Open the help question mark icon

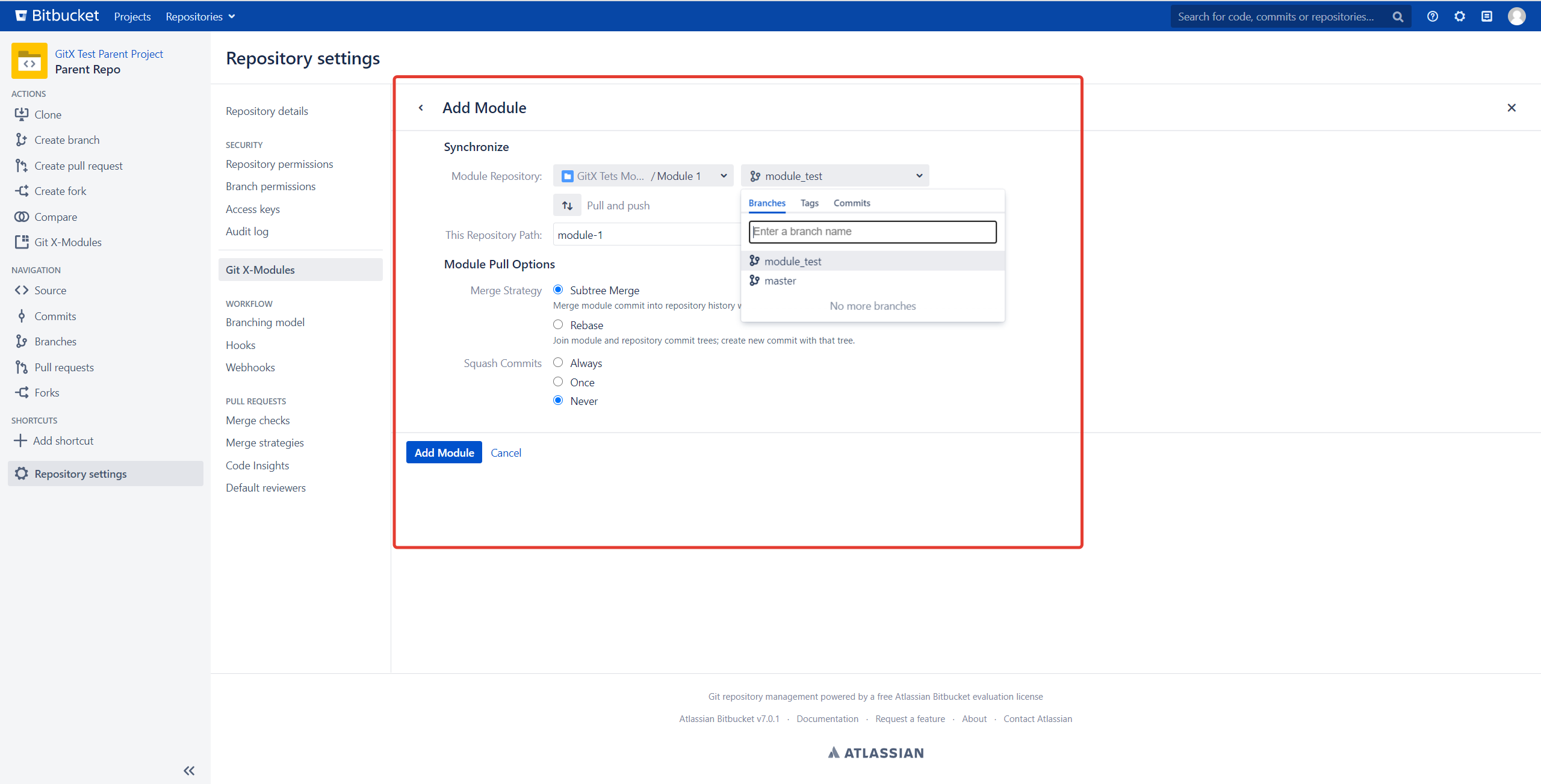1433,16
